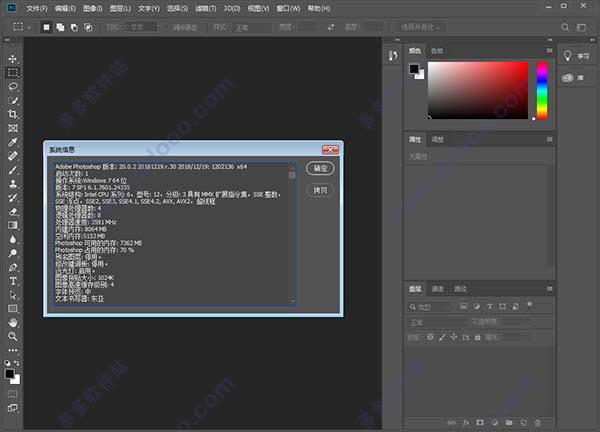Toggle layer filtering switch in Layers panel
600x432 pixels.
click(x=530, y=305)
